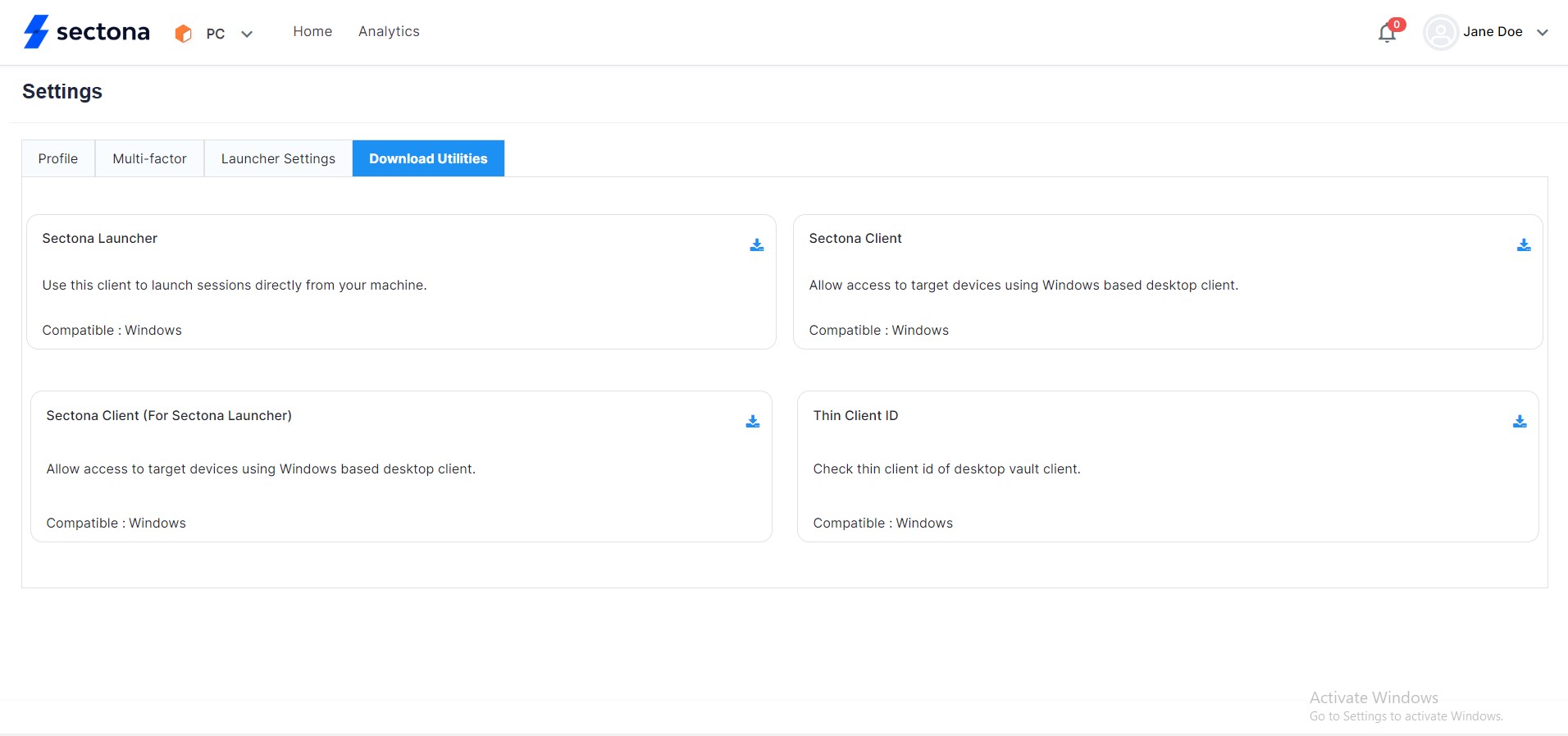Image resolution: width=1568 pixels, height=736 pixels.
Task: Click the red notification count badge
Action: [x=1397, y=25]
